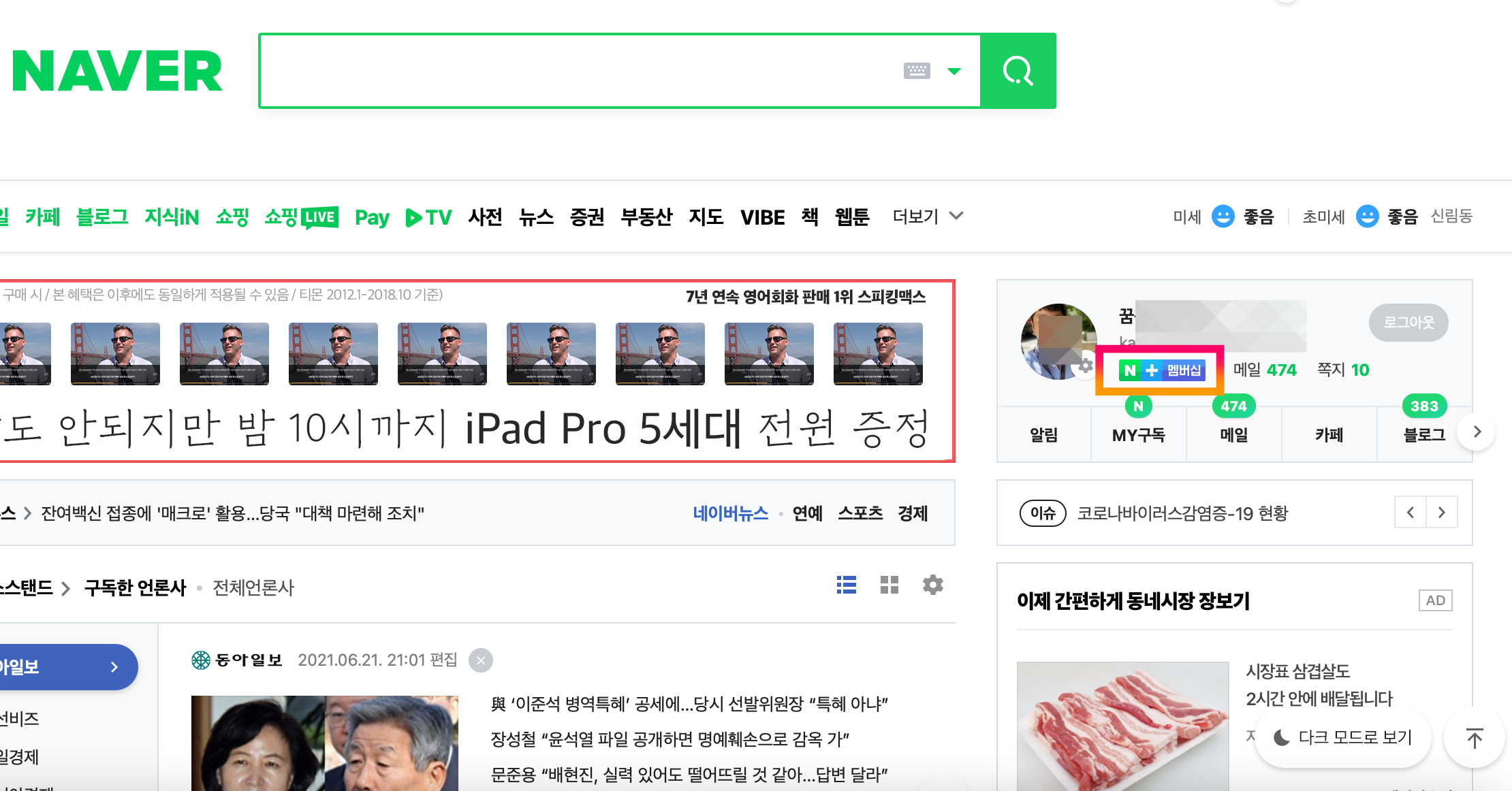Click the pork belly ad image
The width and height of the screenshot is (1512, 791).
(x=1123, y=726)
